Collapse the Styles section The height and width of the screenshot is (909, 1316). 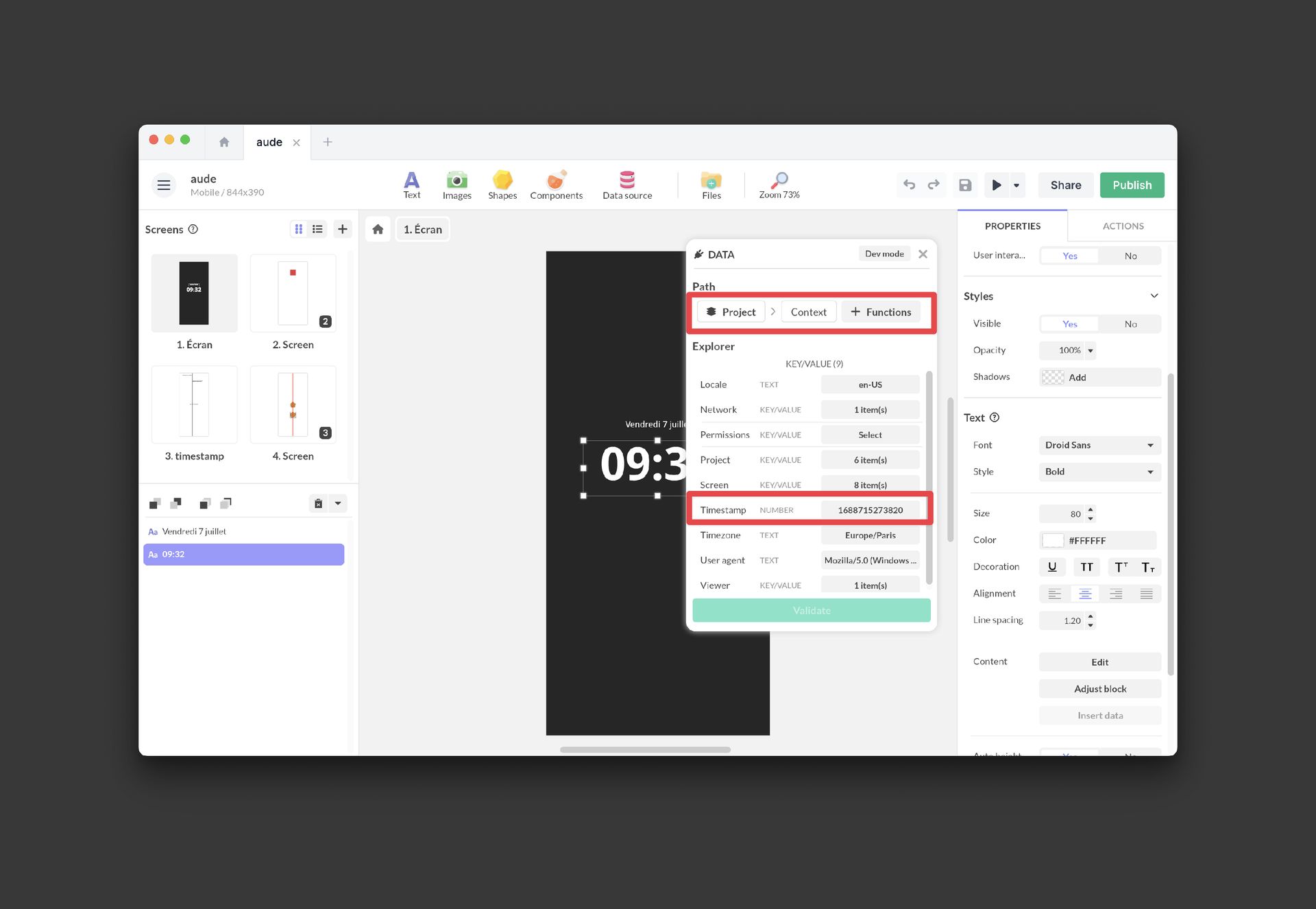pos(1155,295)
